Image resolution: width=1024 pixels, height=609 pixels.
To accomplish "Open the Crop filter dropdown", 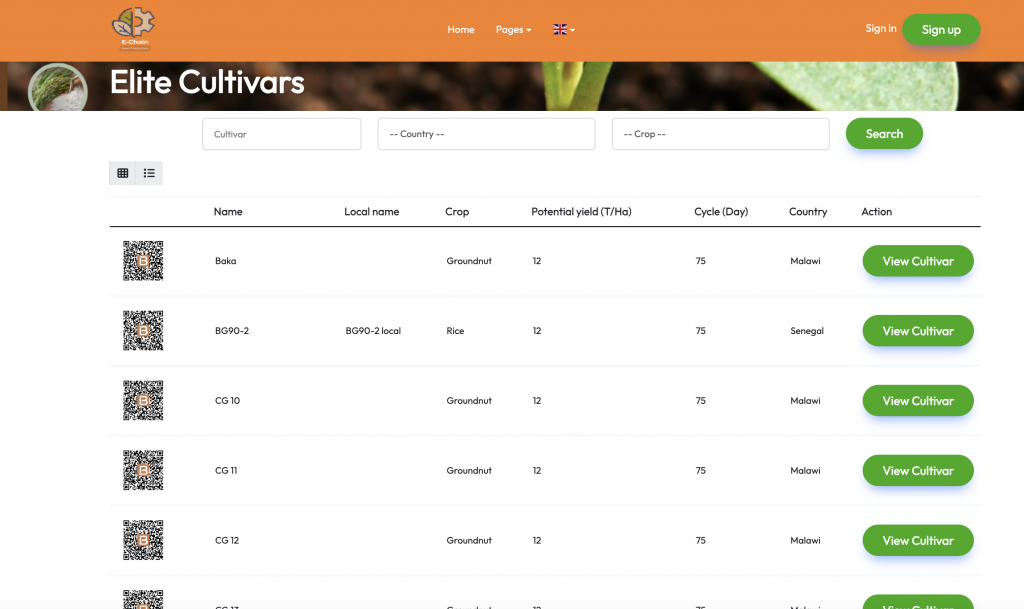I will (x=720, y=134).
